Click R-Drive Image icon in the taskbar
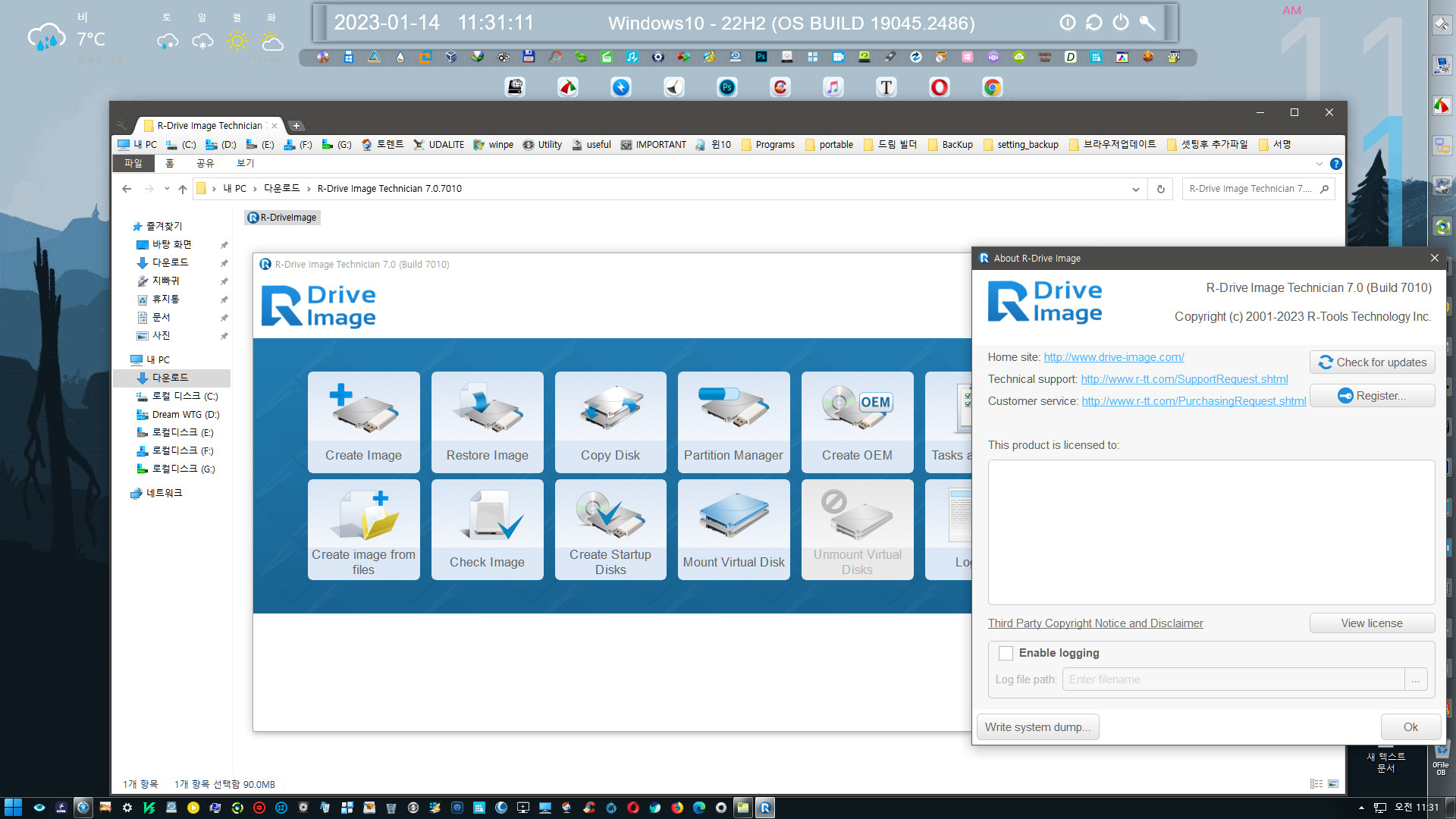 tap(764, 808)
